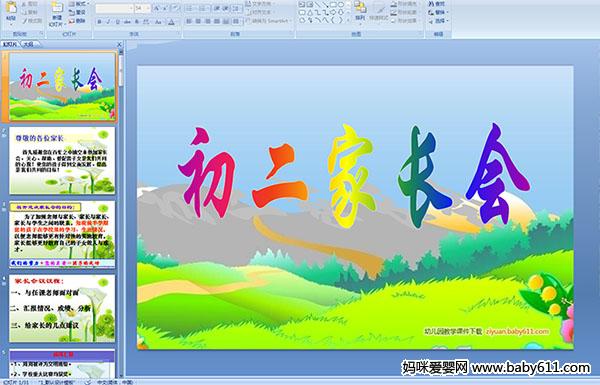Switch to the Slides tab in side pane
This screenshot has height=385, width=600.
click(10, 44)
